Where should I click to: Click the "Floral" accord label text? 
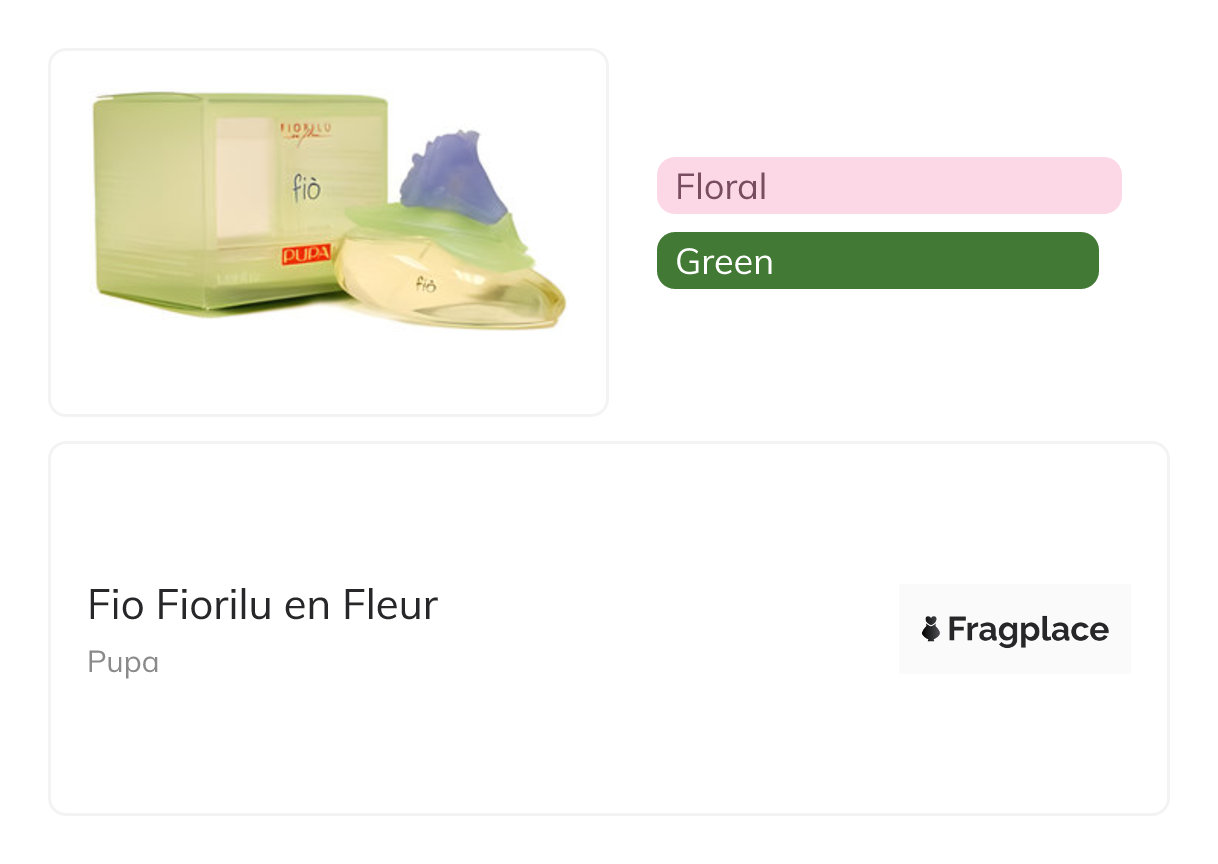pyautogui.click(x=721, y=187)
